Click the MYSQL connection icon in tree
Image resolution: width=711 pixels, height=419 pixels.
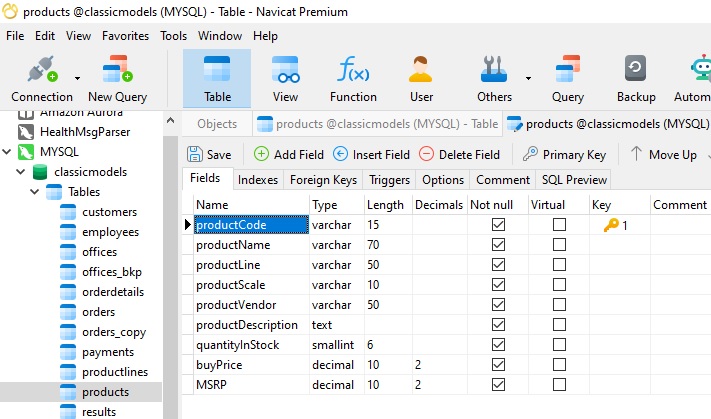point(26,152)
